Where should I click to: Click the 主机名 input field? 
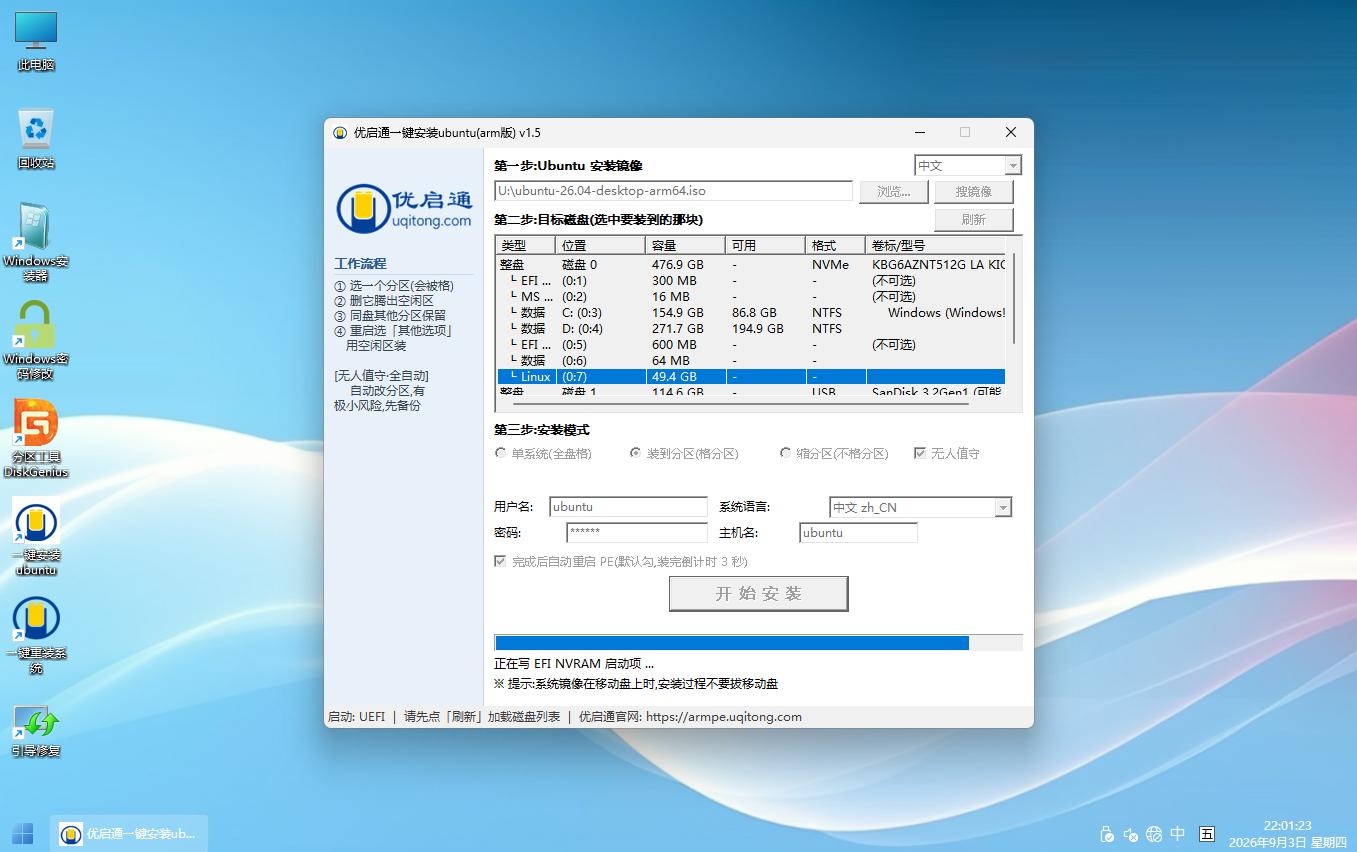click(858, 533)
